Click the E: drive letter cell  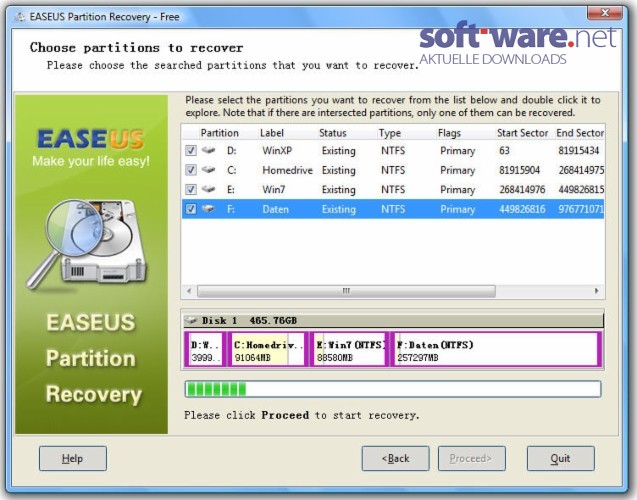[x=231, y=190]
